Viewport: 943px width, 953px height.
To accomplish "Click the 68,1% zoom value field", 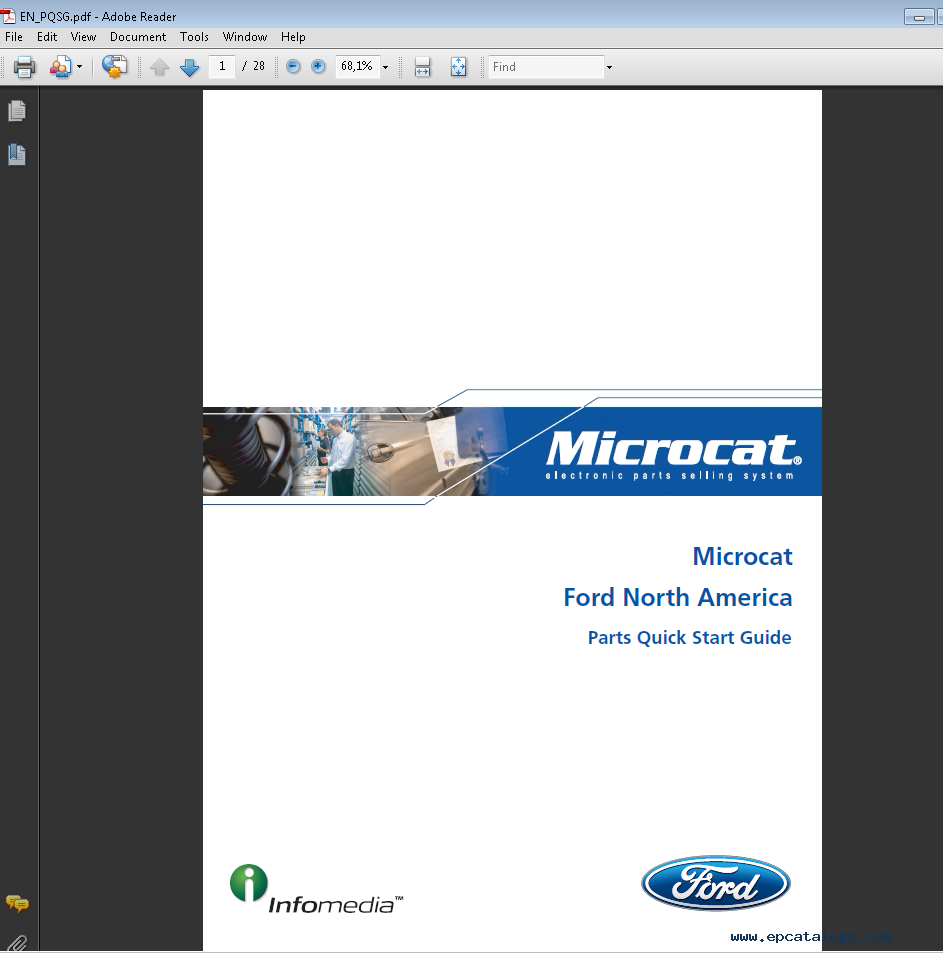I will click(x=357, y=66).
